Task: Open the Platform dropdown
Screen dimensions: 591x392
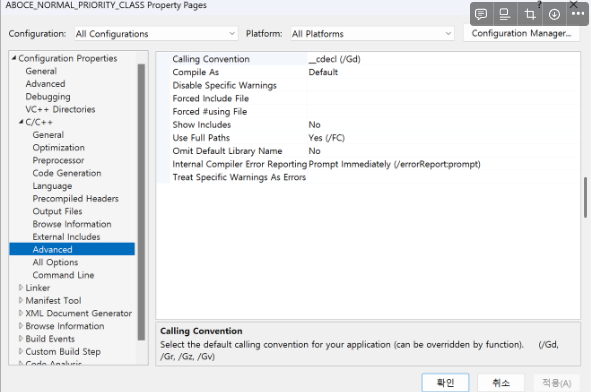Action: point(372,34)
